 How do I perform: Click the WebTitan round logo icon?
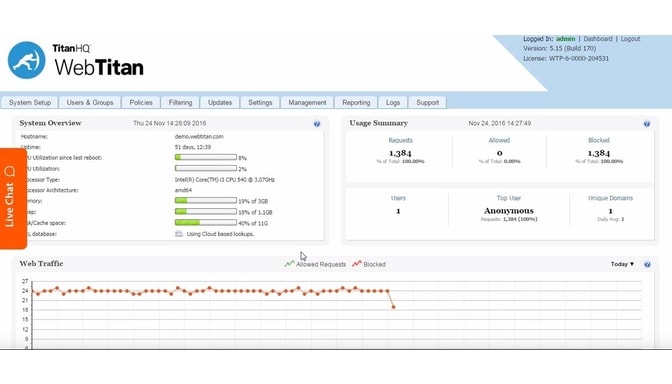coord(27,60)
